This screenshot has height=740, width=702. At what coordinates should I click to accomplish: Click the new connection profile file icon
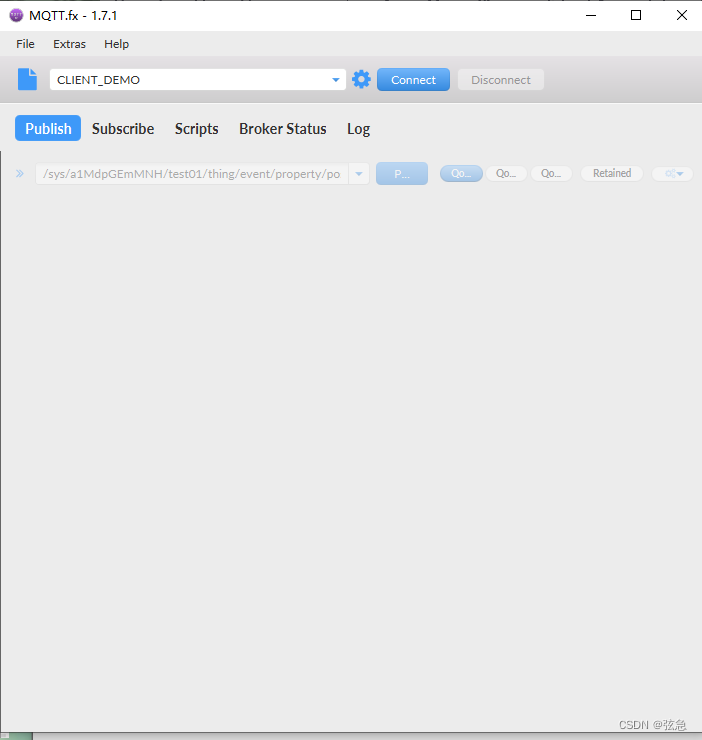[27, 79]
